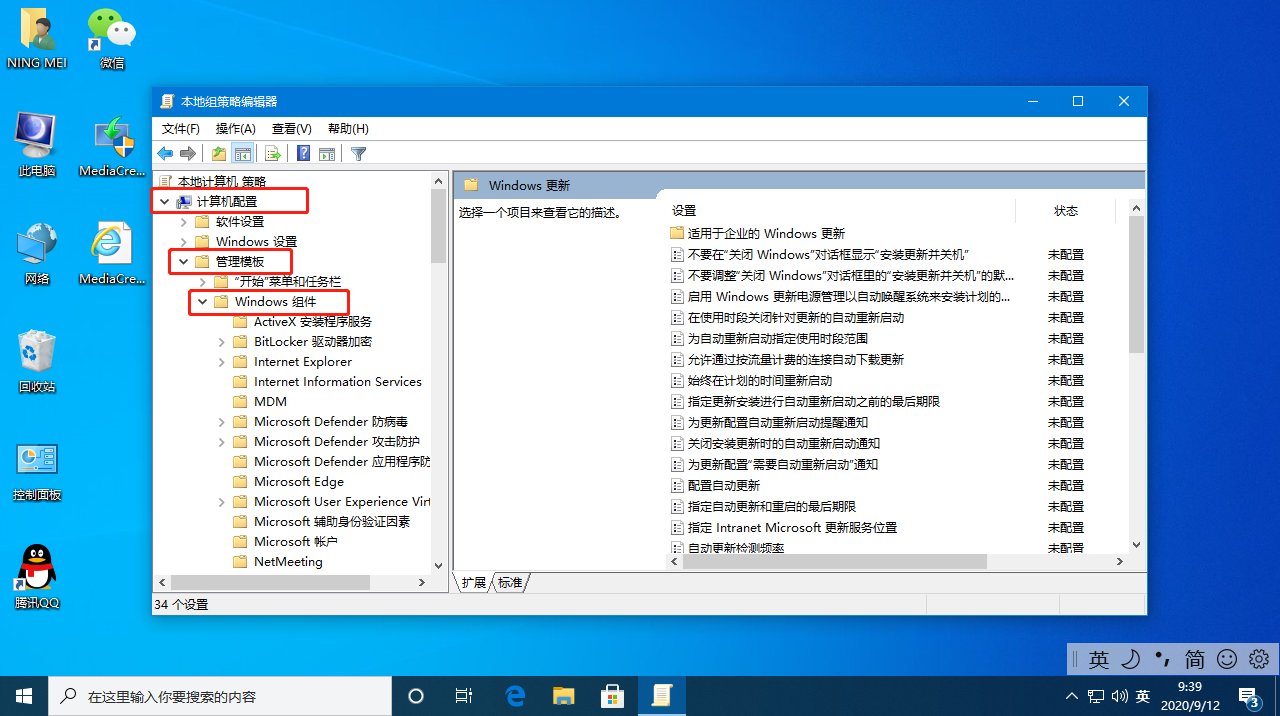Screen dimensions: 1280x716
Task: Click the Back navigation arrow in toolbar
Action: (x=165, y=153)
